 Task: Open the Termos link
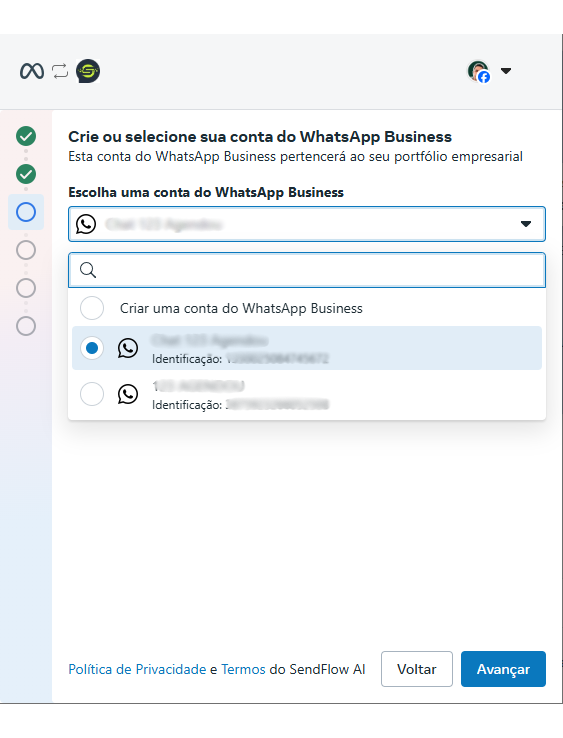(243, 669)
